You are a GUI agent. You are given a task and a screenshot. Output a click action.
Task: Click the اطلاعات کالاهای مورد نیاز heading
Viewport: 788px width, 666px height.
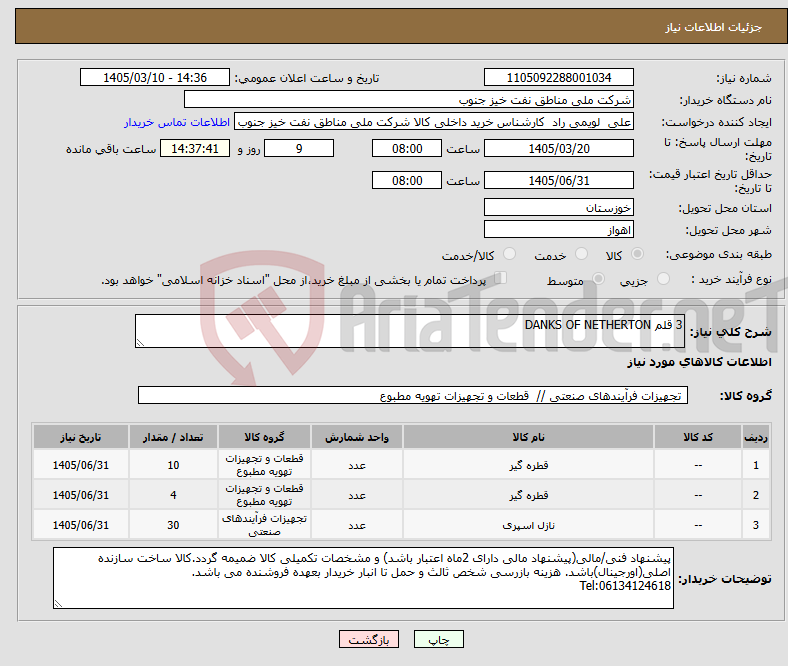click(x=699, y=362)
